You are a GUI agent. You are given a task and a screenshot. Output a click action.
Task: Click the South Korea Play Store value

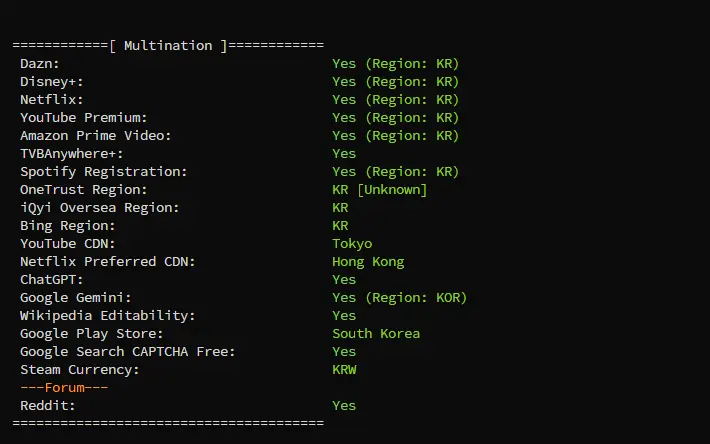pyautogui.click(x=376, y=334)
